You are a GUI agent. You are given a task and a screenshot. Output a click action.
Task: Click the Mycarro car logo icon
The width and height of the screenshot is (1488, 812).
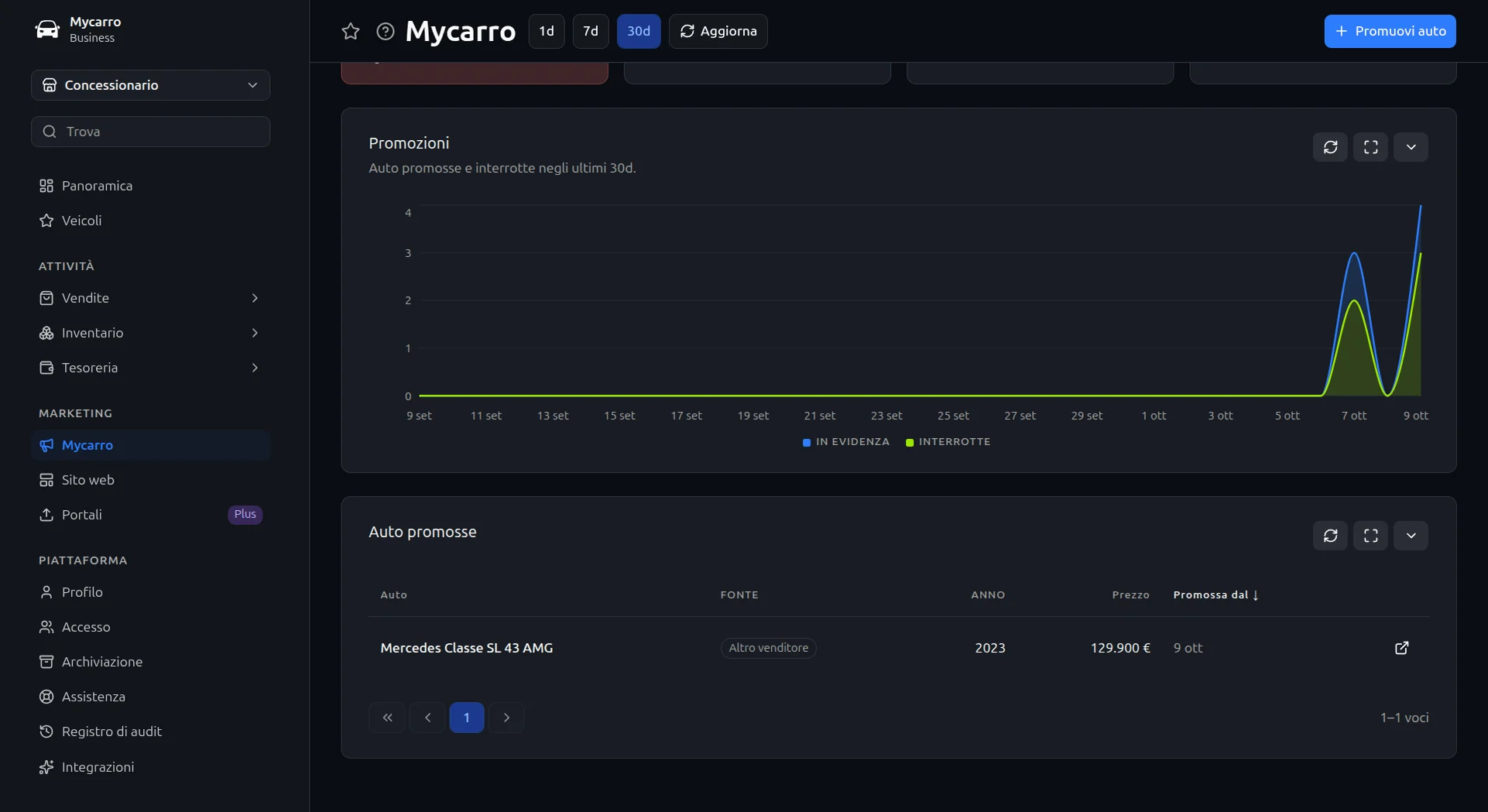pos(47,29)
